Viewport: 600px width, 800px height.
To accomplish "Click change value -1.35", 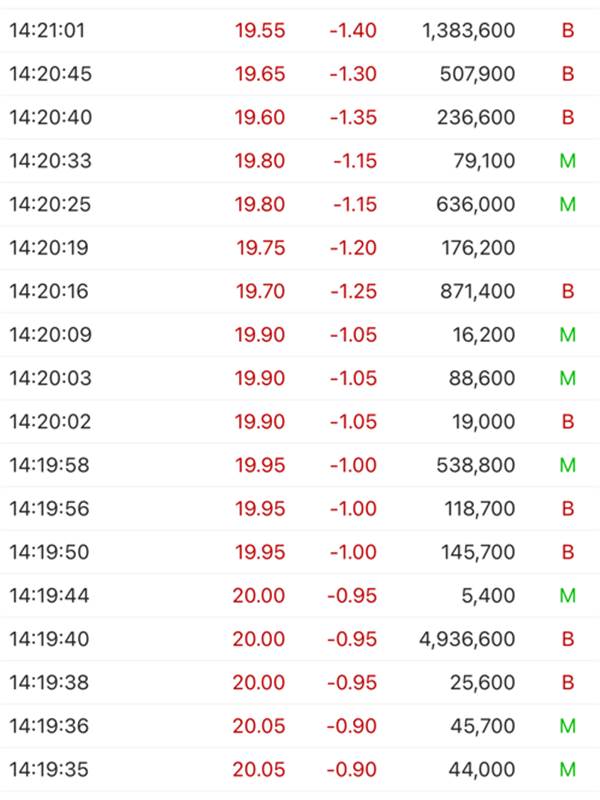I will click(x=353, y=117).
